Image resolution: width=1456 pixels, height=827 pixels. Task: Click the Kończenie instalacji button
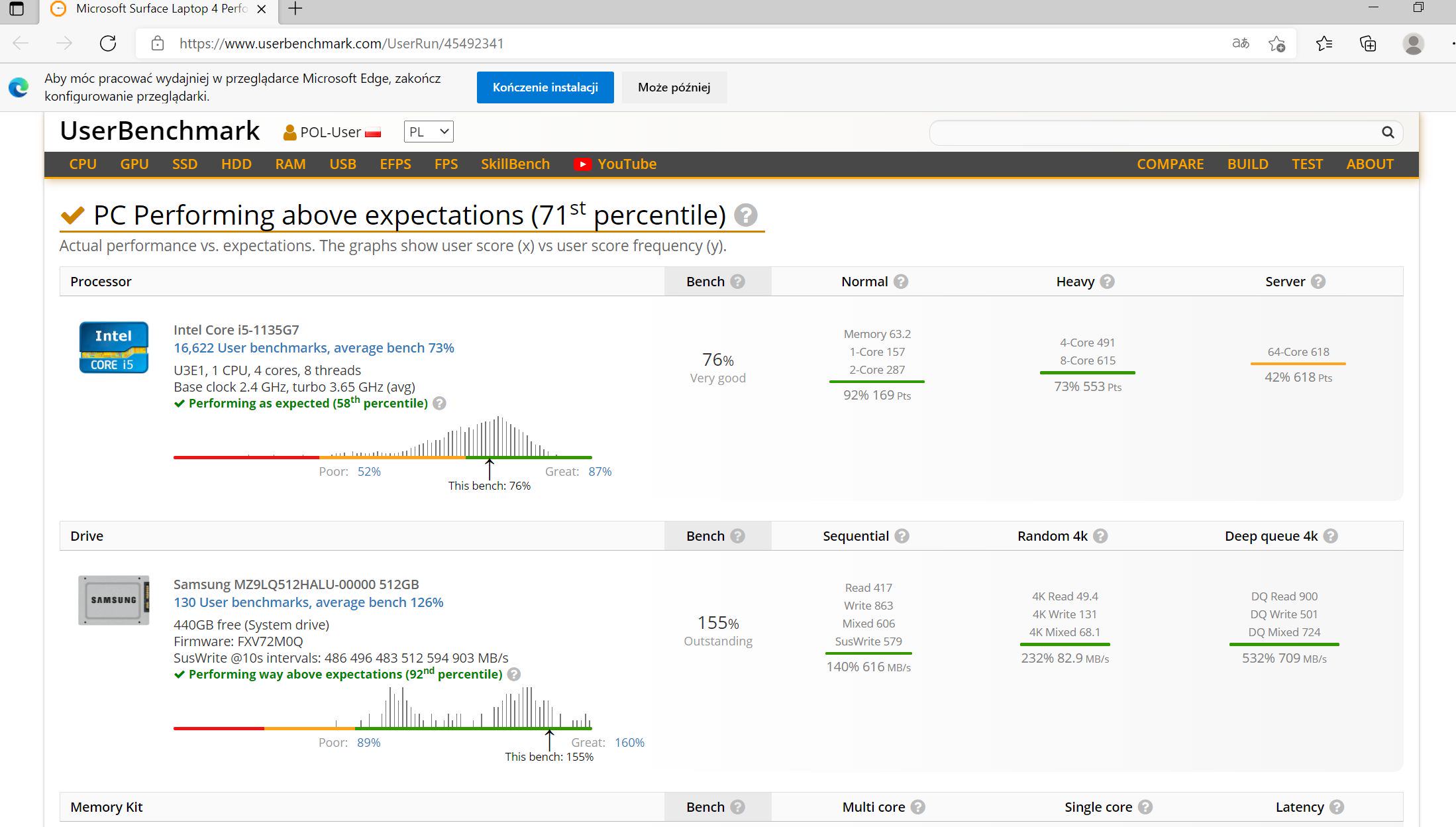pyautogui.click(x=545, y=87)
